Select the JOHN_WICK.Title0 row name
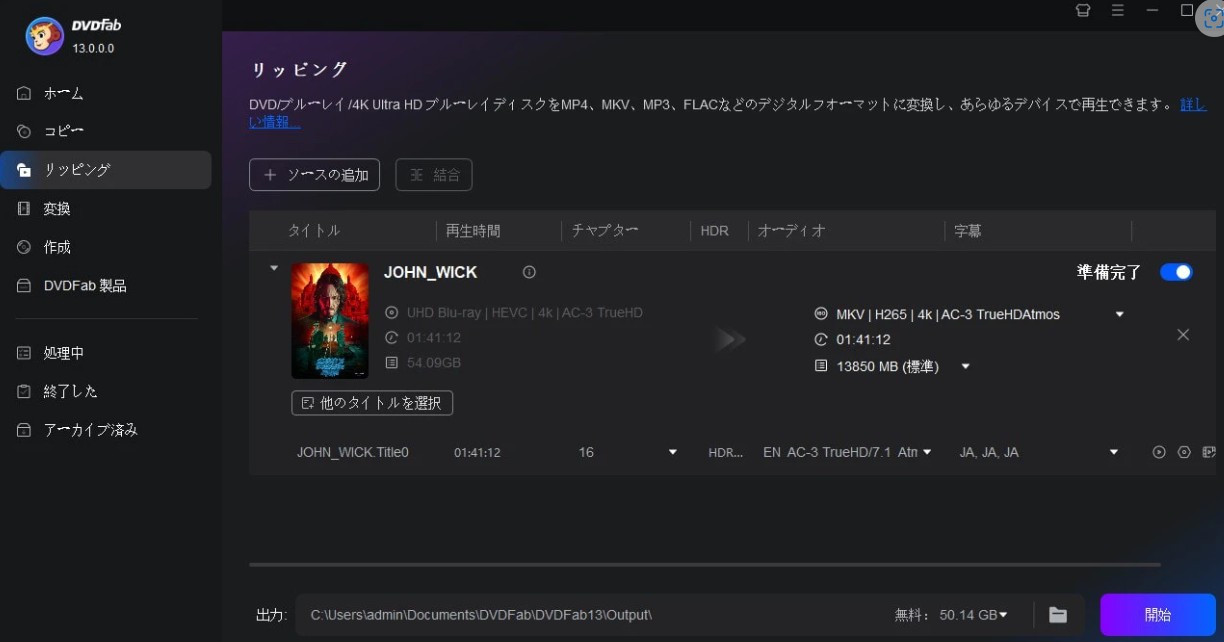This screenshot has height=642, width=1224. click(x=353, y=452)
